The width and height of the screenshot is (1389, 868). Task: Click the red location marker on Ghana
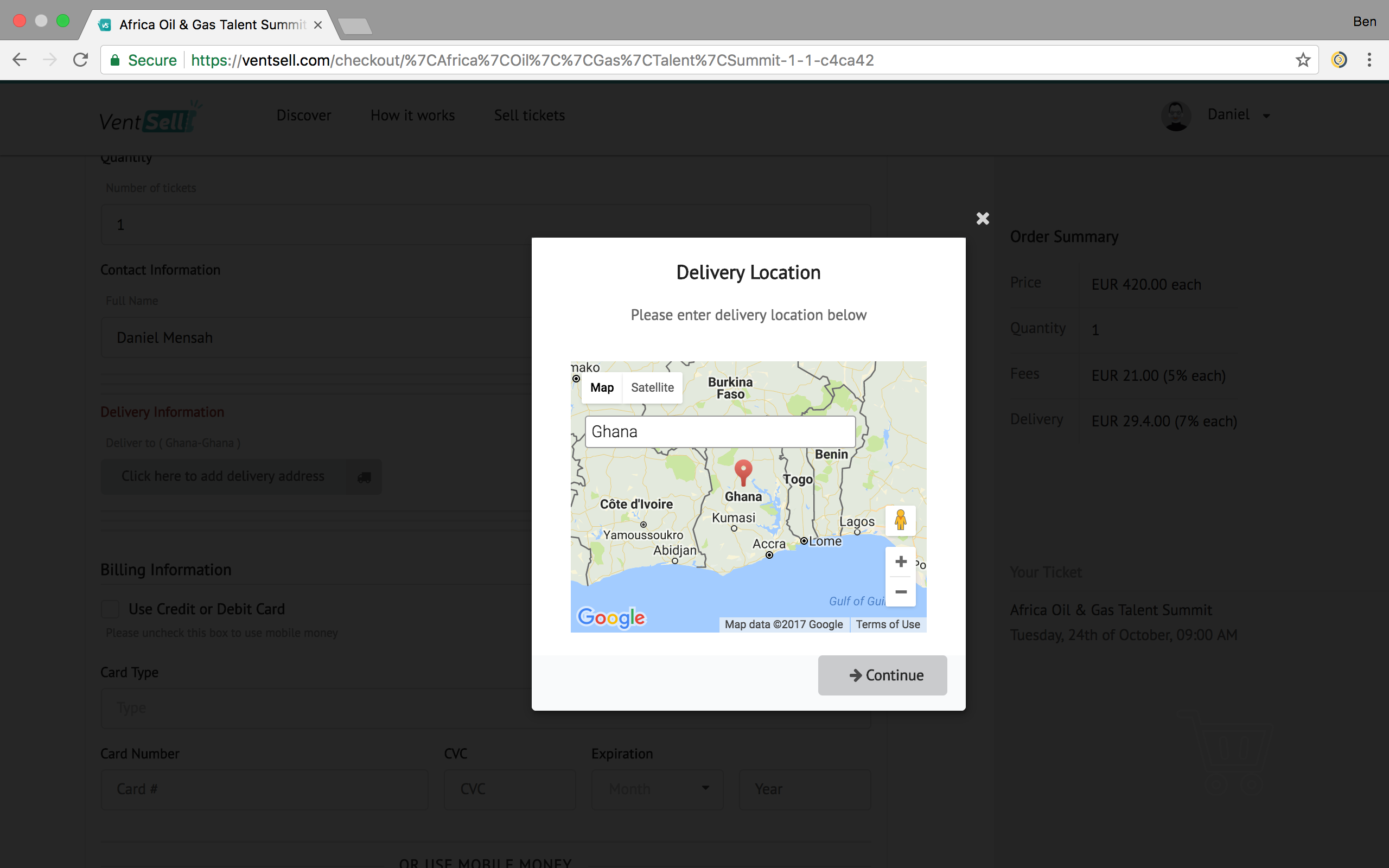point(743,472)
